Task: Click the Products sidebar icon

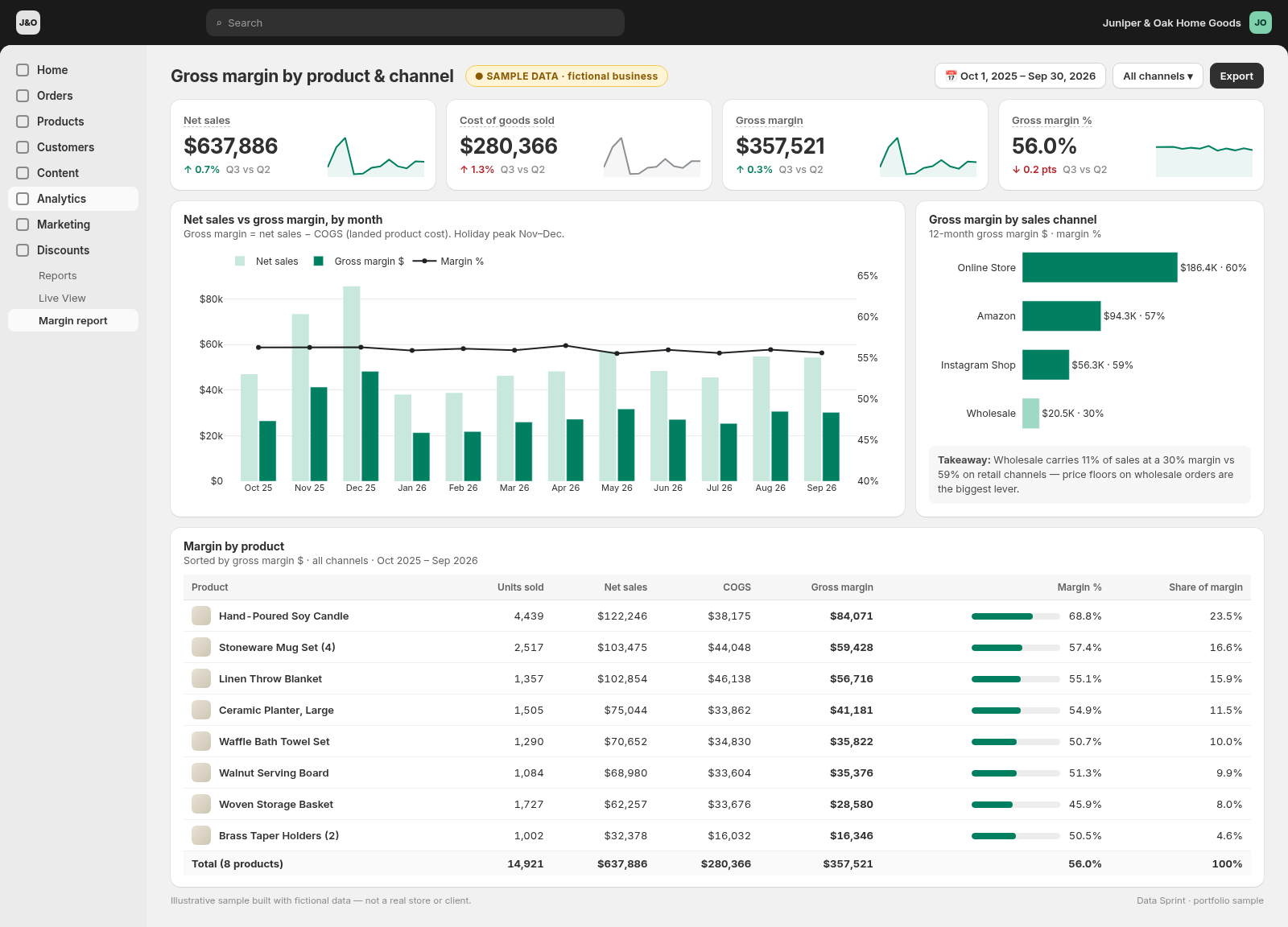Action: pos(23,122)
